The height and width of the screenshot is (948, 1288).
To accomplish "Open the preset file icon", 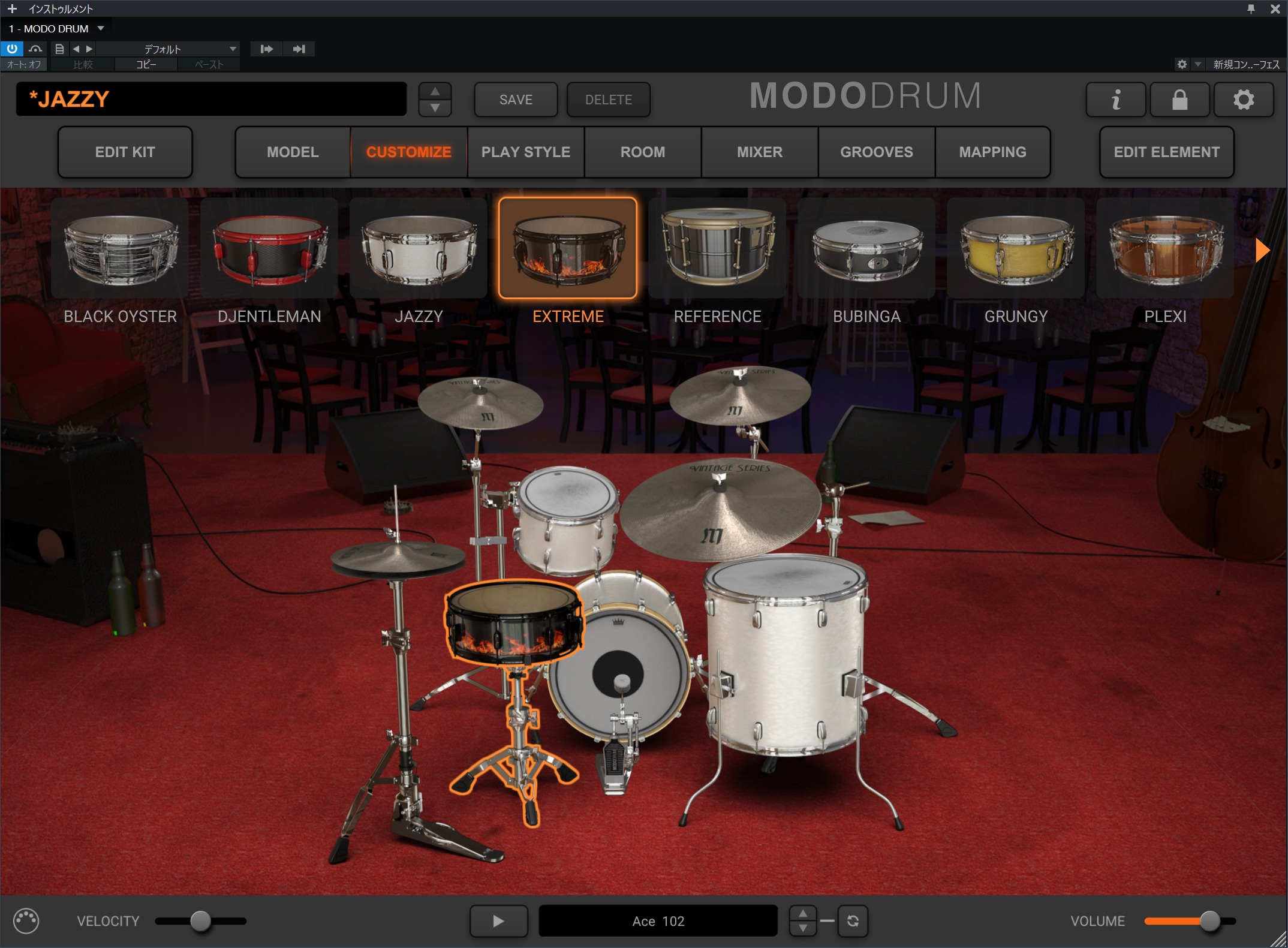I will 59,49.
